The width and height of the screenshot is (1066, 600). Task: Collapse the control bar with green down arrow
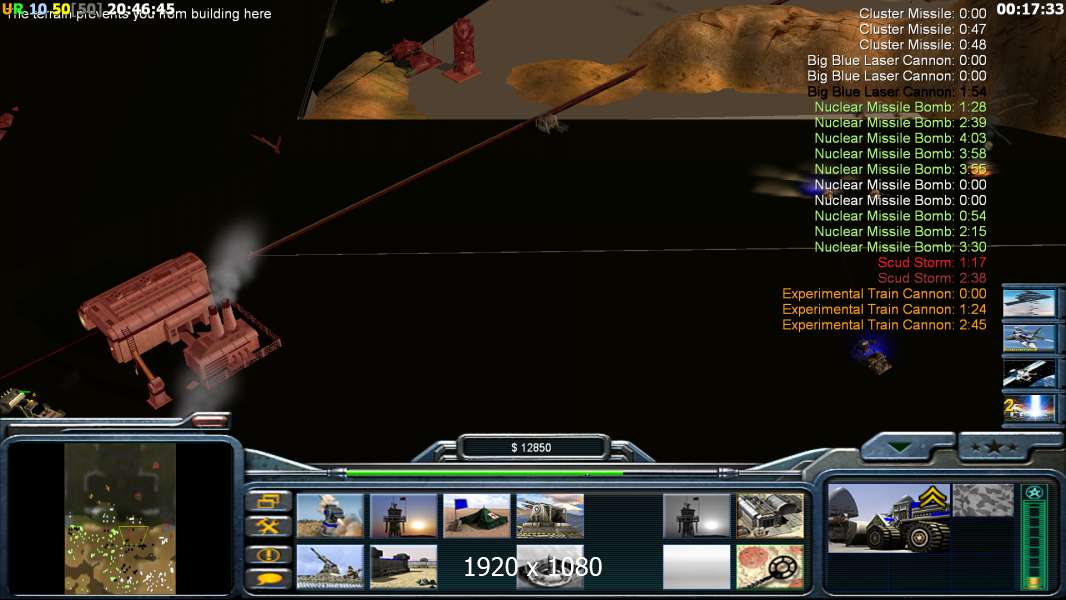point(899,447)
